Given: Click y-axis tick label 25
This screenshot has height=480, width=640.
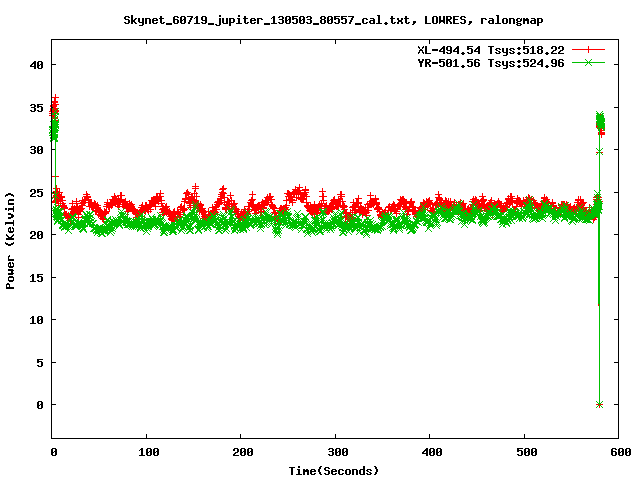Looking at the screenshot, I should click(x=36, y=193).
